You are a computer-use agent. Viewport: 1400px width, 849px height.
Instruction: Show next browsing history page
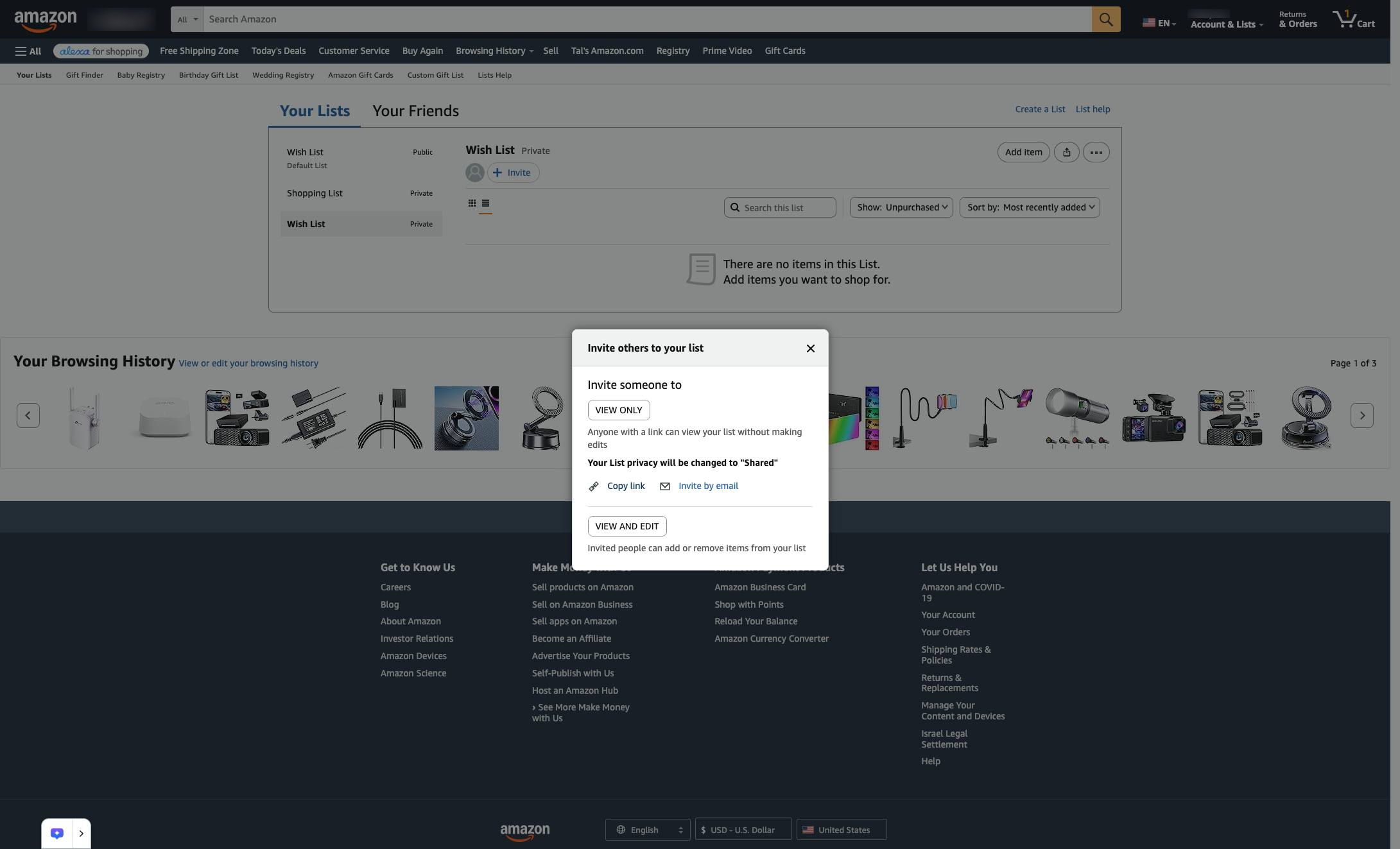[x=1362, y=415]
